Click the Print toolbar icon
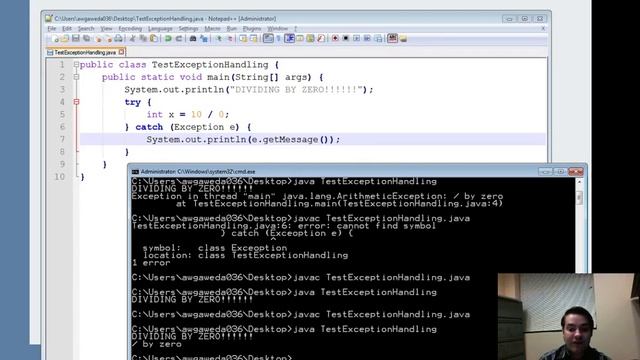The image size is (640, 360). pyautogui.click(x=118, y=39)
